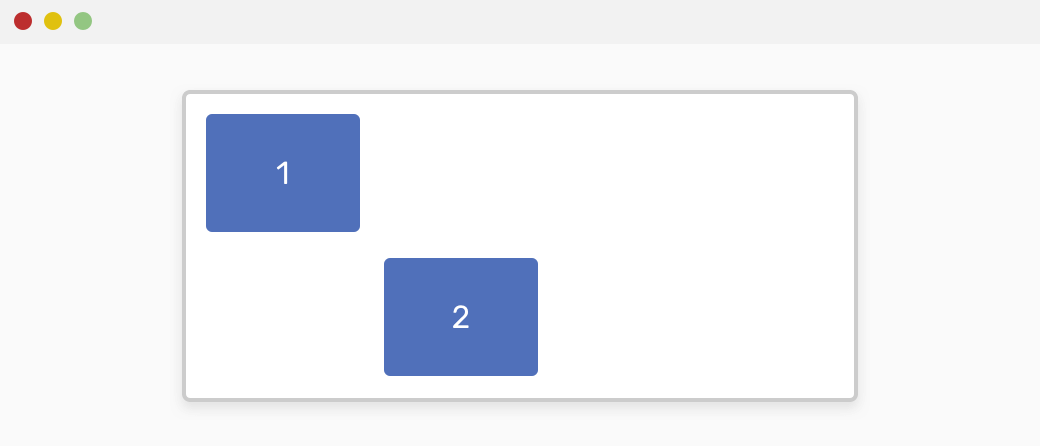Click gray background right of white panel

click(948, 245)
